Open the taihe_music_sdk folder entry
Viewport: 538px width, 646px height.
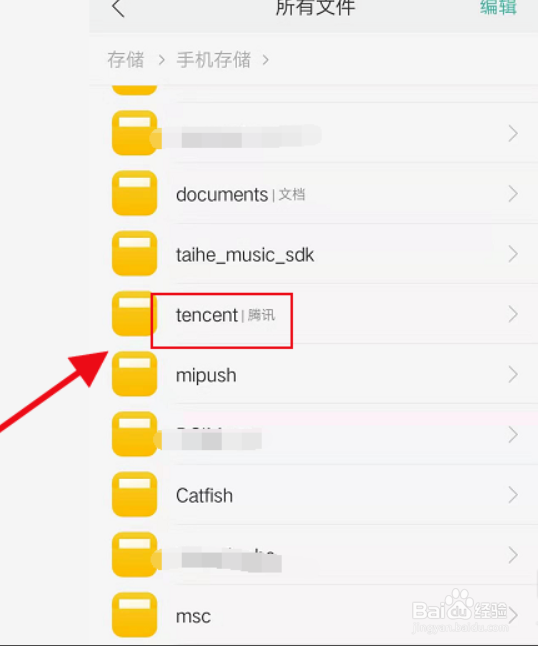[x=313, y=254]
